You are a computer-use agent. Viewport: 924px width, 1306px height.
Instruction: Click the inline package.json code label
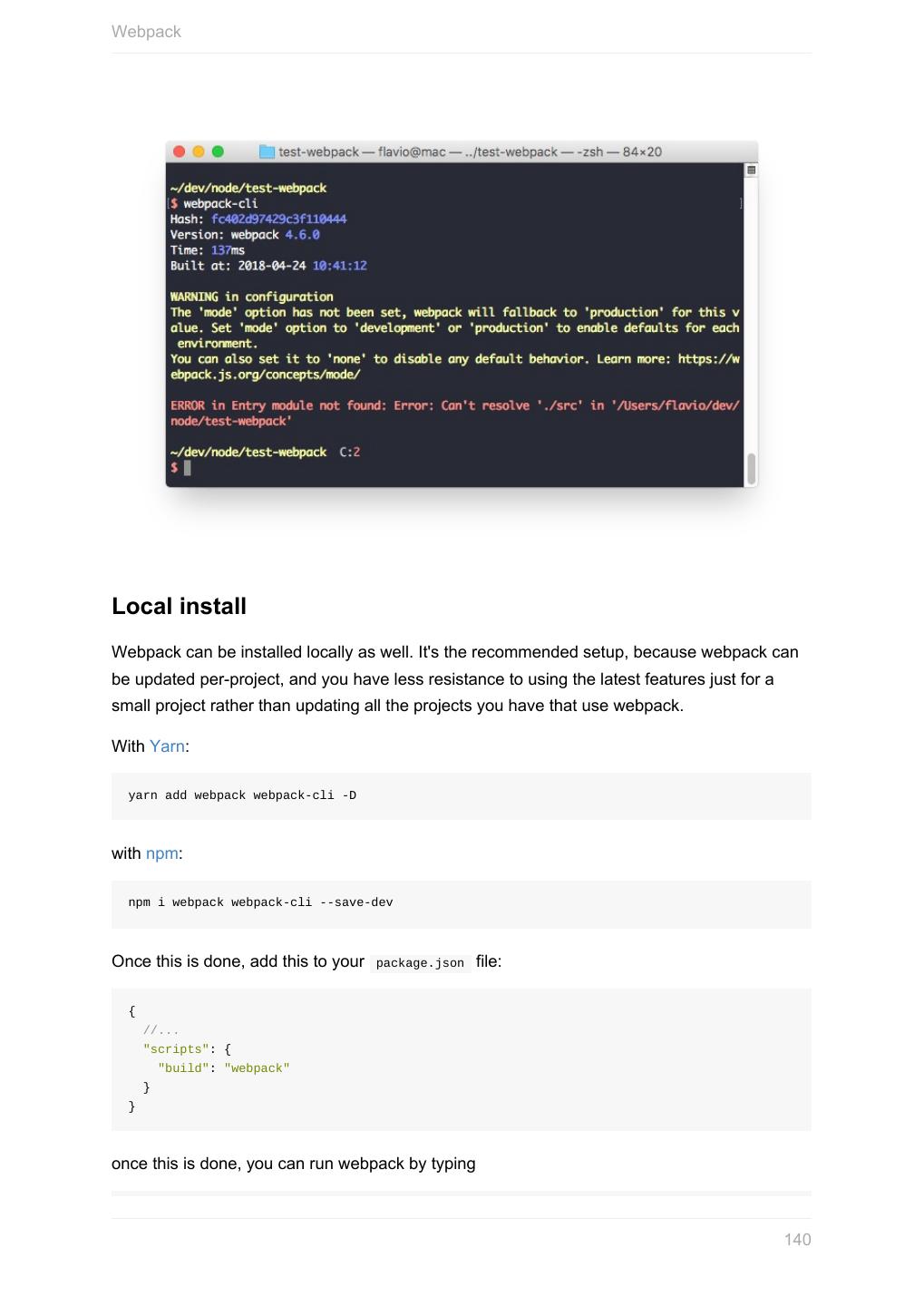[420, 962]
